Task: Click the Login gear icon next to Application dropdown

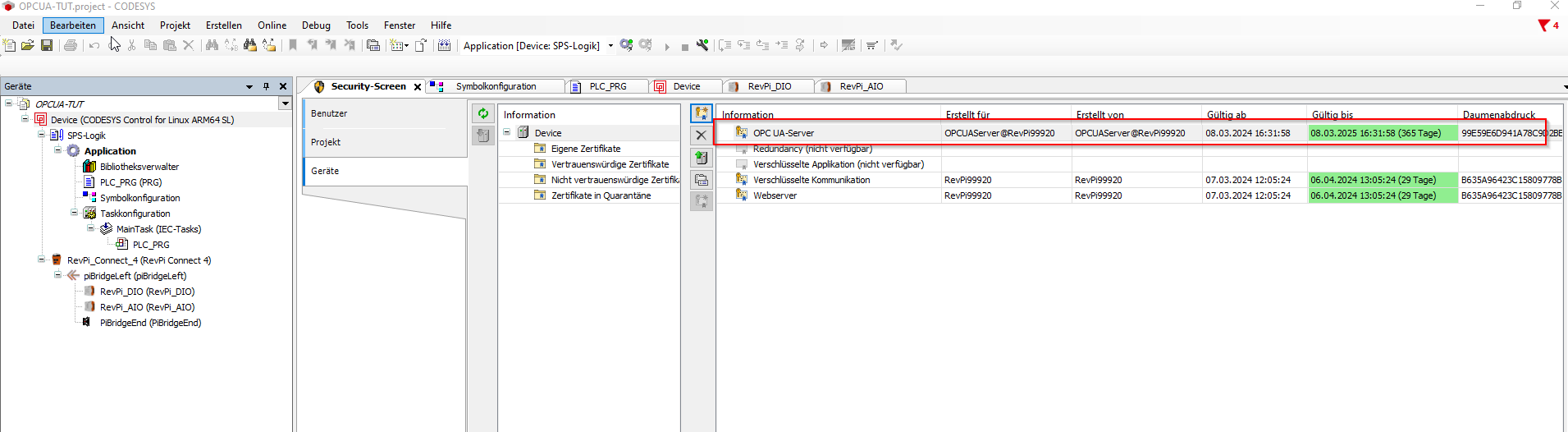Action: 626,45
